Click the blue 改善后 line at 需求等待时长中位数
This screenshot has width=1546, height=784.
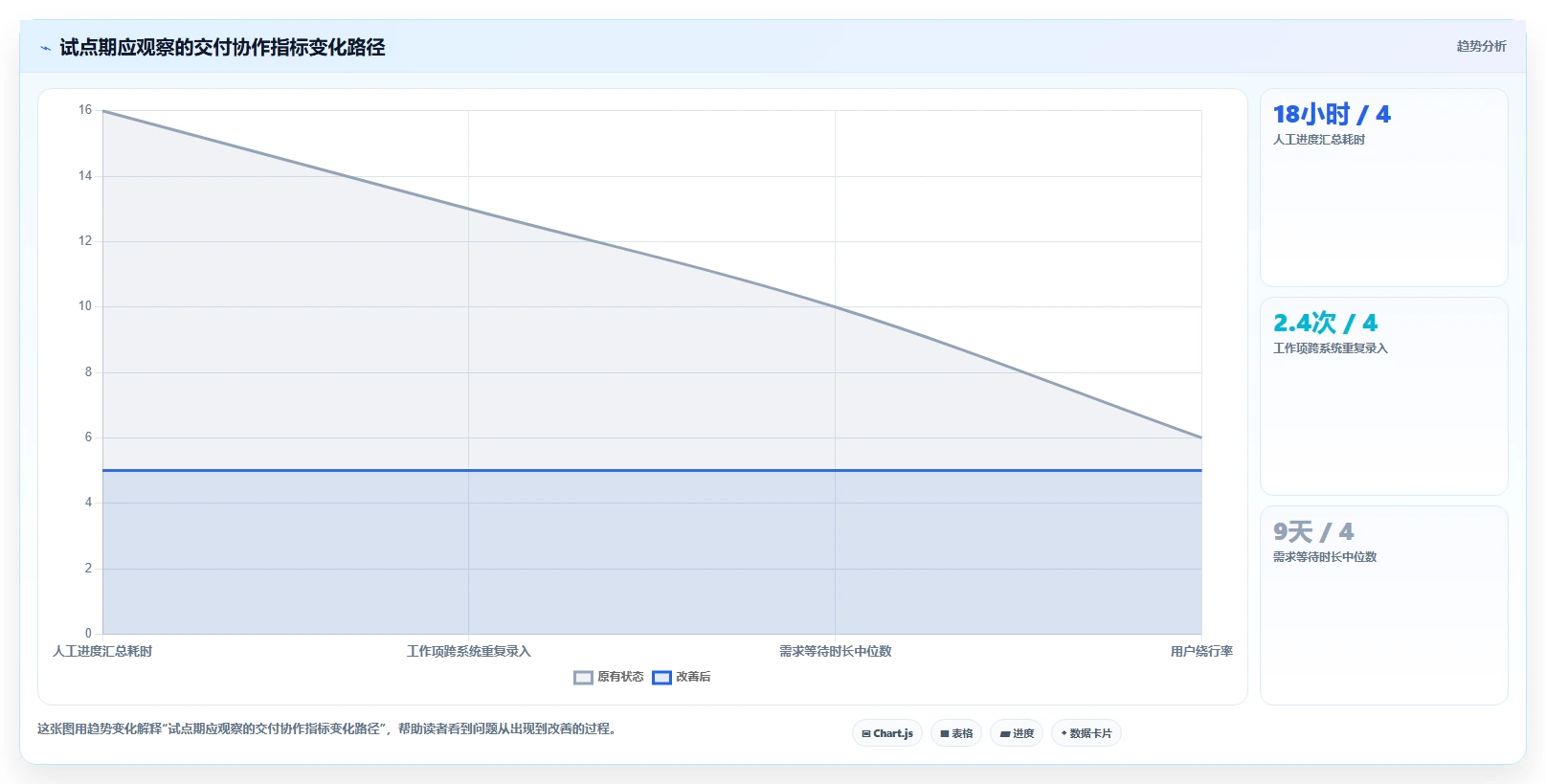(835, 470)
